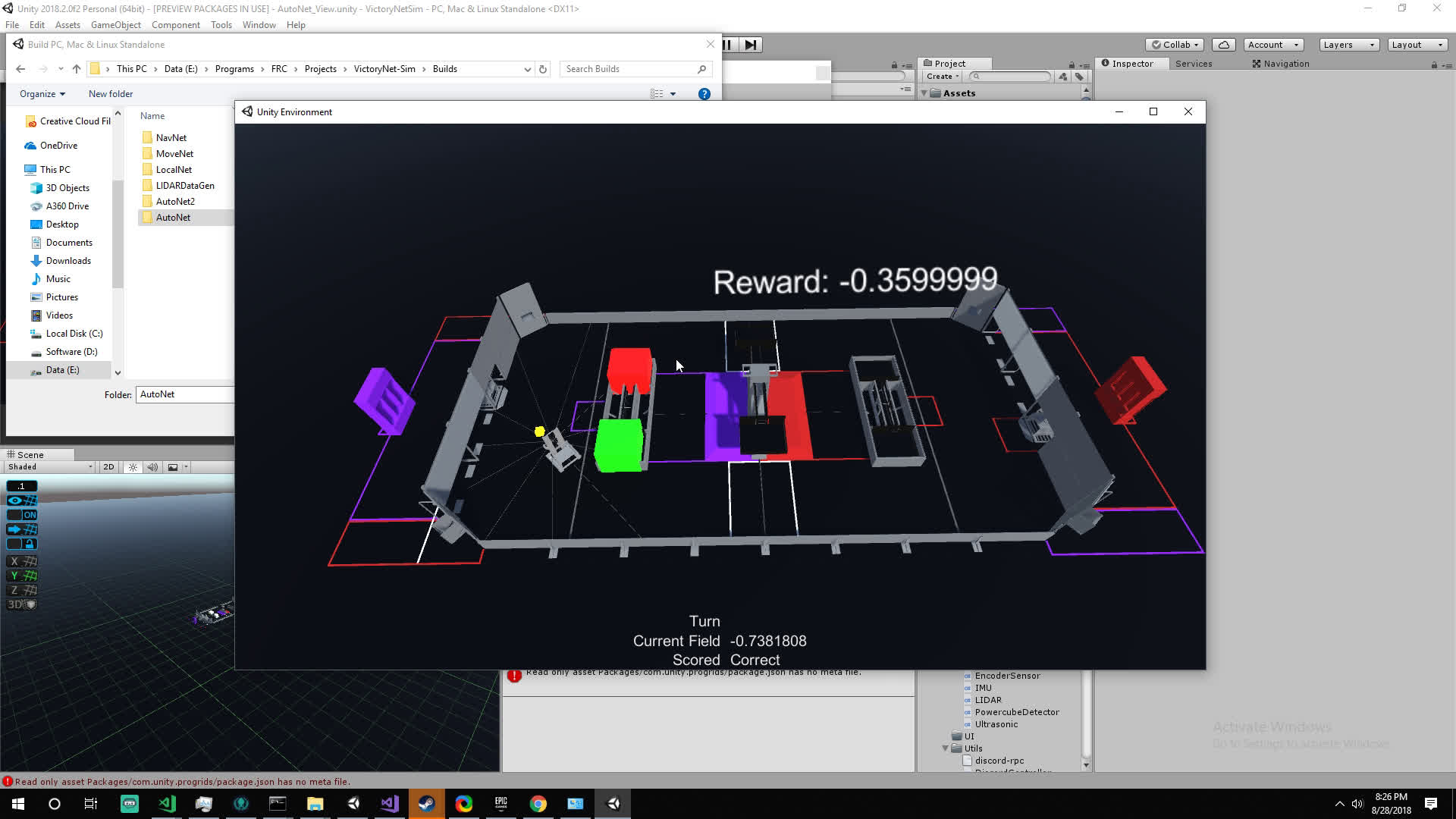Select the ProGrids 3D perspective grid
Image resolution: width=1456 pixels, height=819 pixels.
tap(21, 605)
